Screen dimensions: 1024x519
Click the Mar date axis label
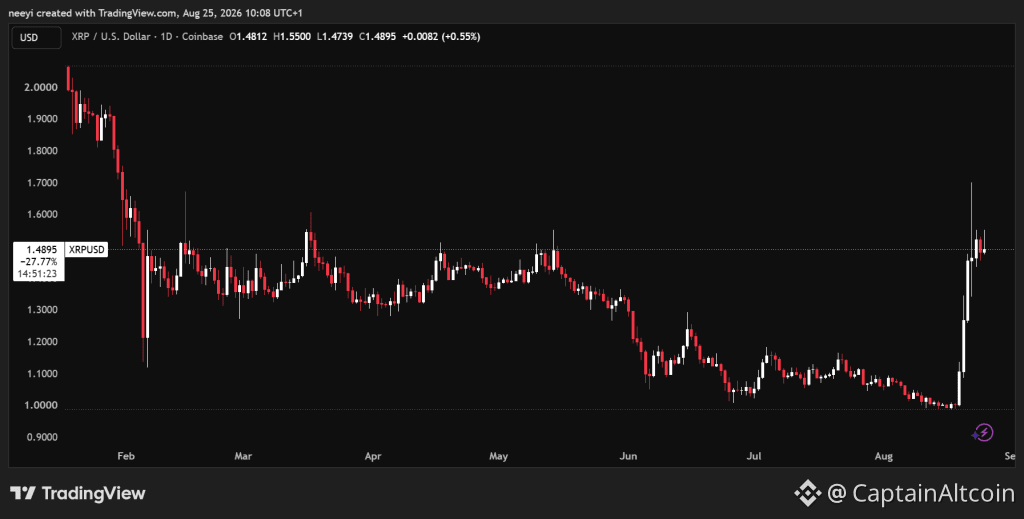click(x=243, y=456)
